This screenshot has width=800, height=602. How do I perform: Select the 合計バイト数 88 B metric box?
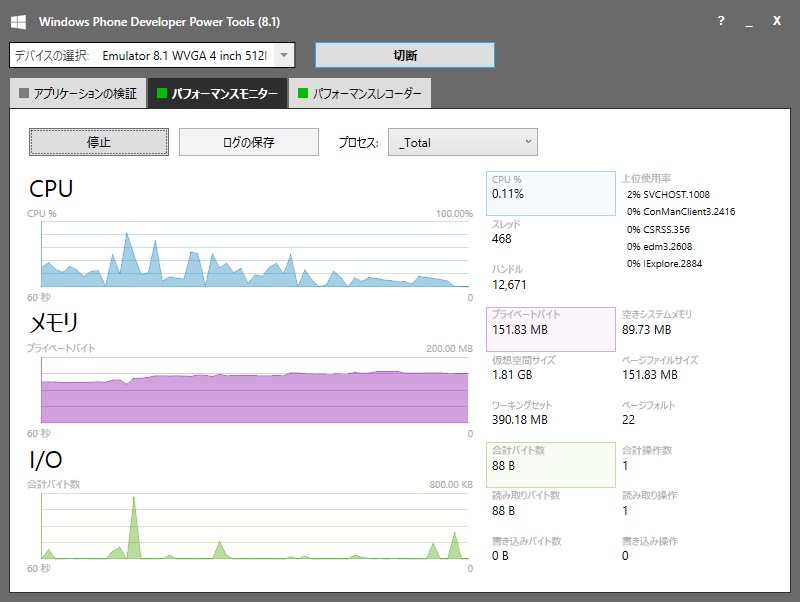tap(551, 465)
